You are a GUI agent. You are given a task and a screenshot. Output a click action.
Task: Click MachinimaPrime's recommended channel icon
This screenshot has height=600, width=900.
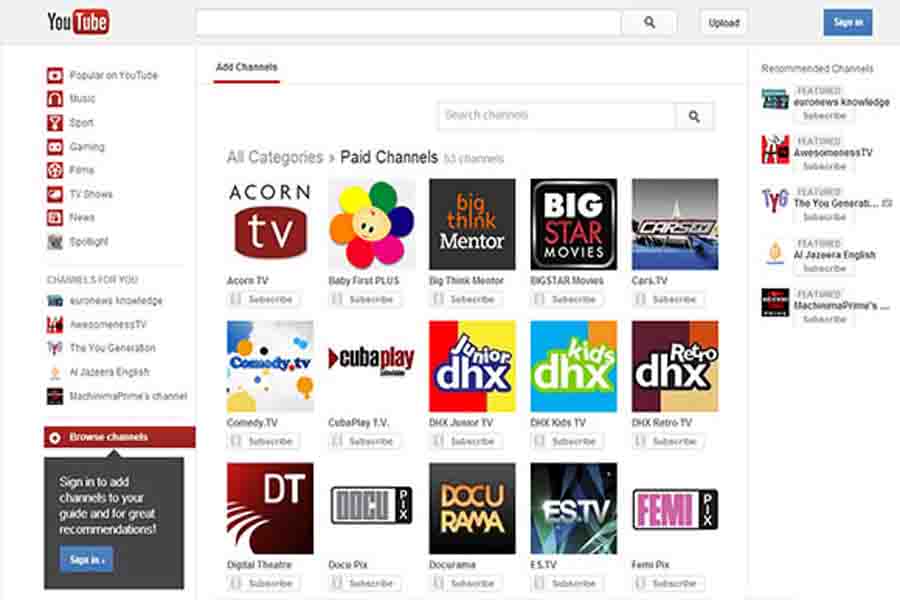[775, 303]
